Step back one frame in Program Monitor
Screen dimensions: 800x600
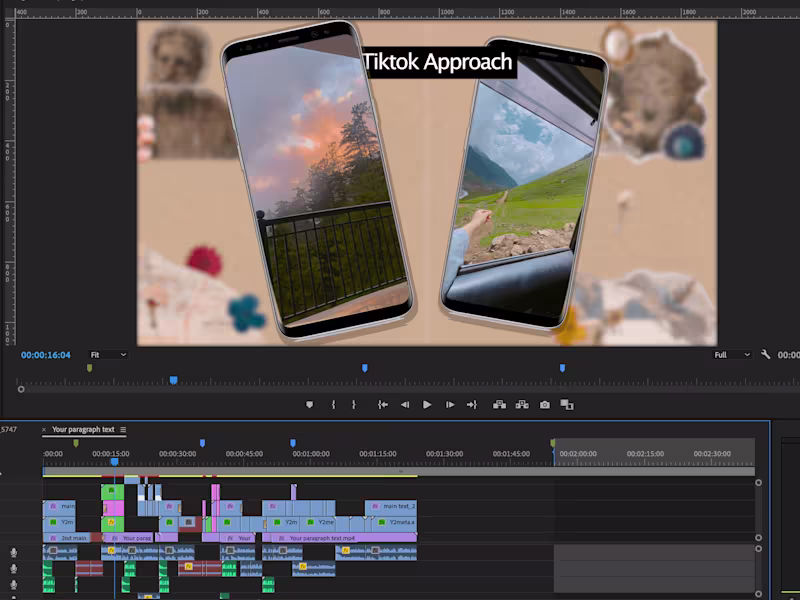click(405, 405)
